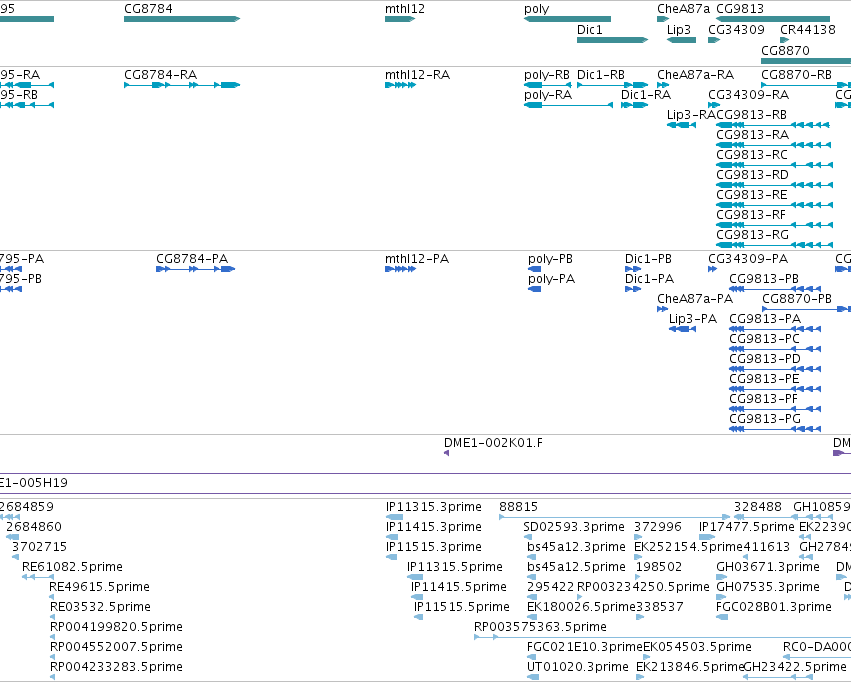Image resolution: width=851 pixels, height=682 pixels.
Task: Select protein CG9813-PD
Action: (x=775, y=369)
